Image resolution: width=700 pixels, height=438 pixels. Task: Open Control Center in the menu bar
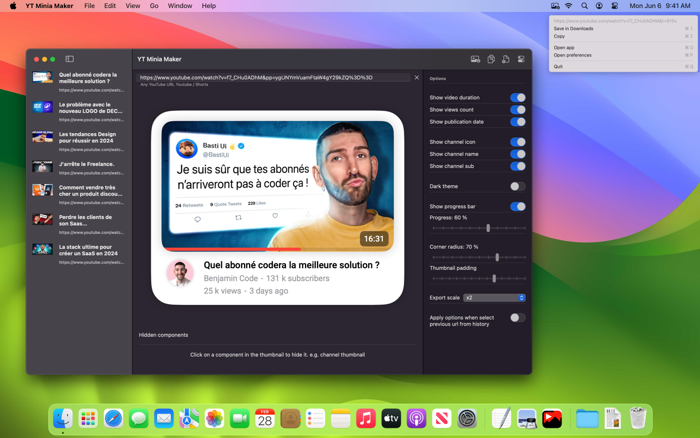pos(615,6)
